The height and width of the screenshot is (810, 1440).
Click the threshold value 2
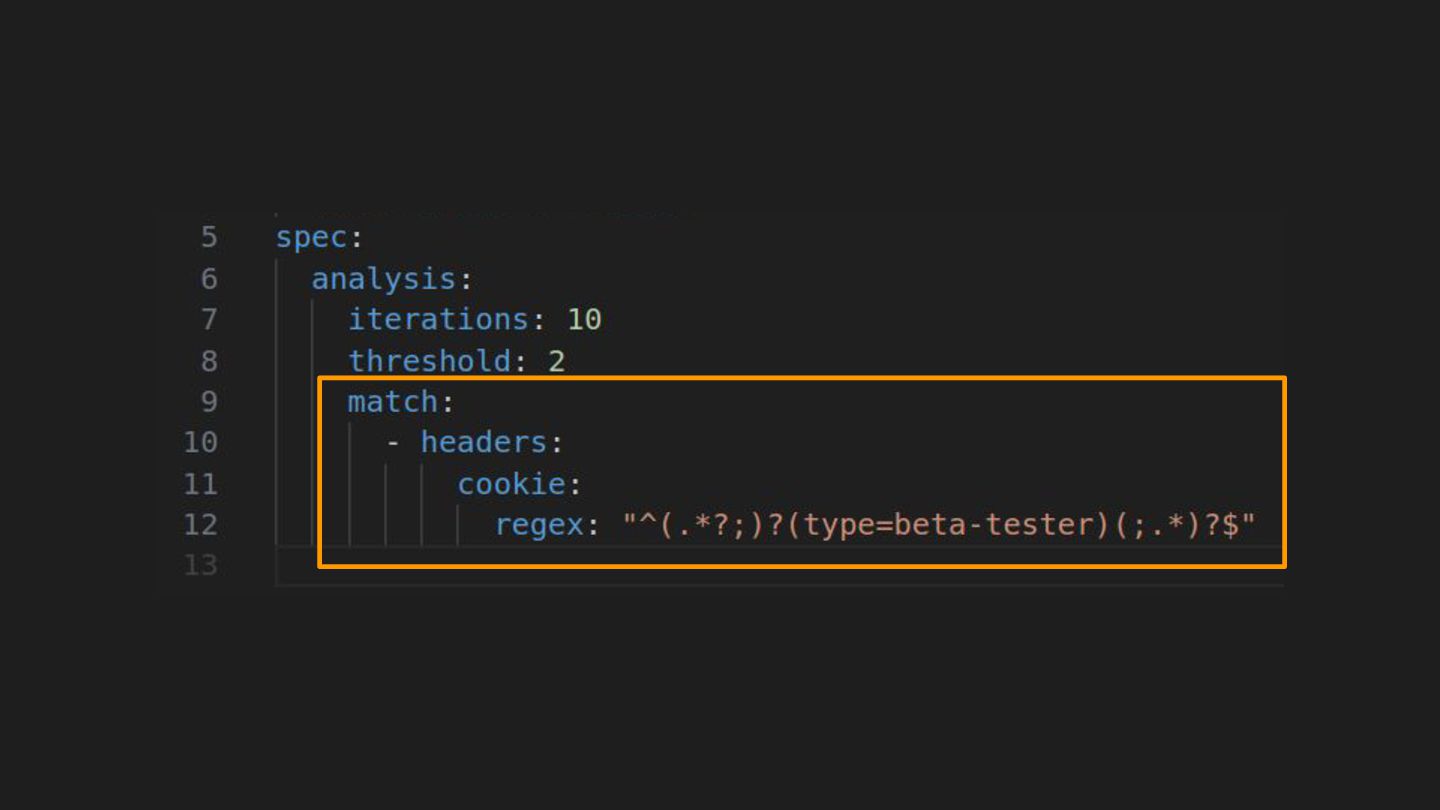click(557, 360)
